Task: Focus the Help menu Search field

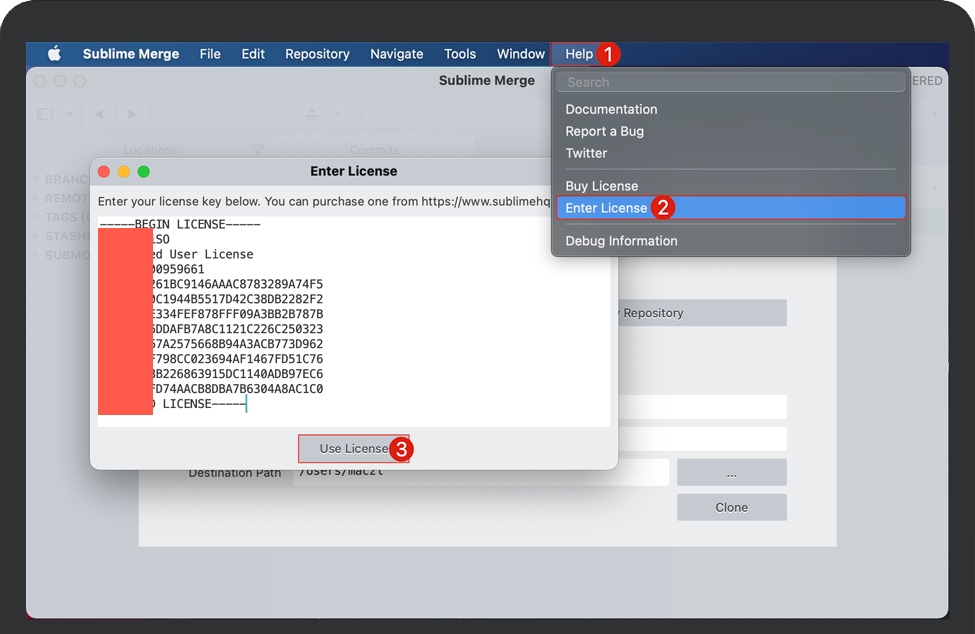Action: 731,82
